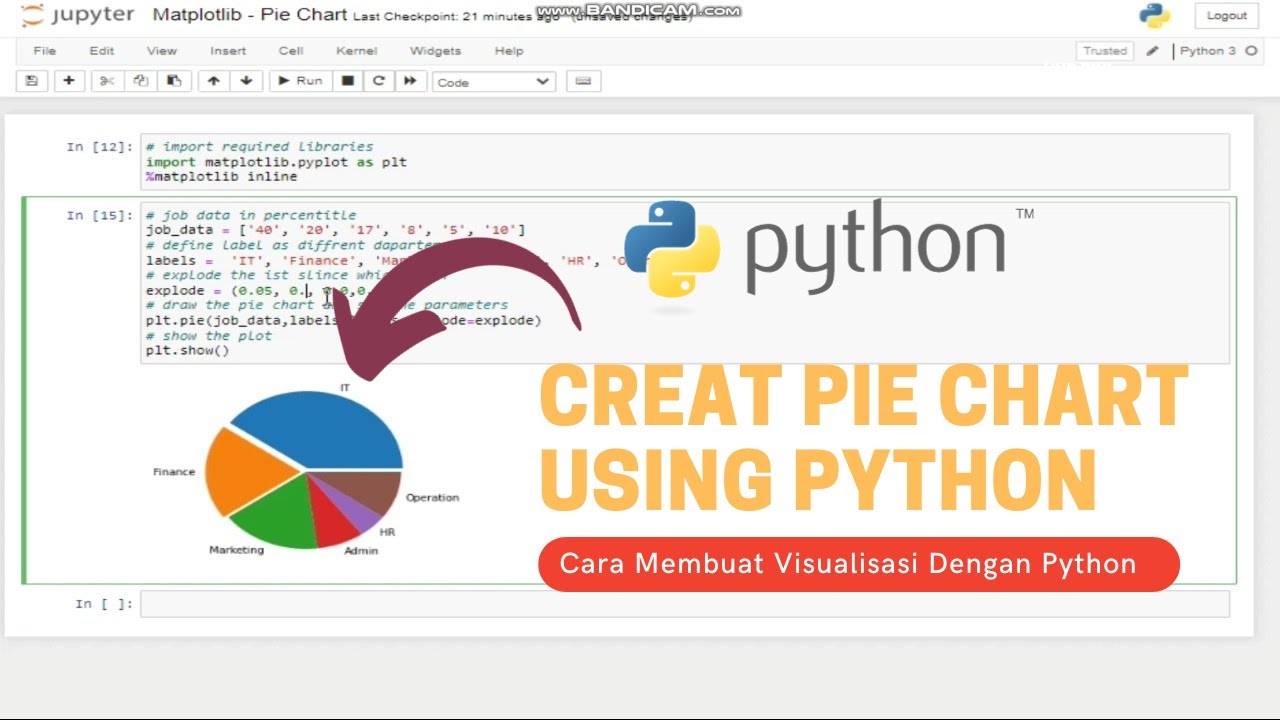
Task: Click the 'import matplotlib.pyplot as plt' code line
Action: [x=276, y=161]
